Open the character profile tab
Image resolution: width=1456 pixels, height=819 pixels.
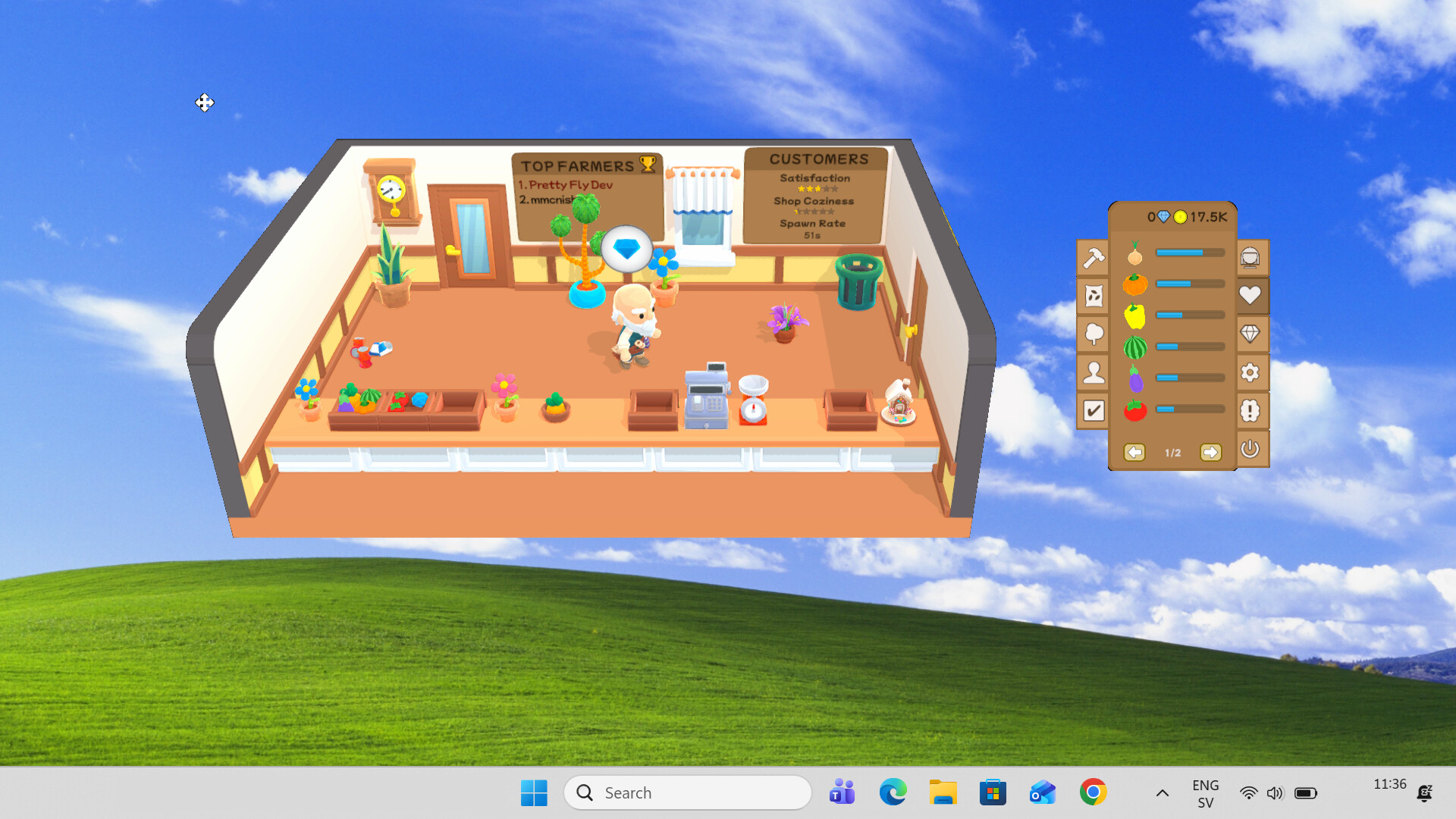1093,372
